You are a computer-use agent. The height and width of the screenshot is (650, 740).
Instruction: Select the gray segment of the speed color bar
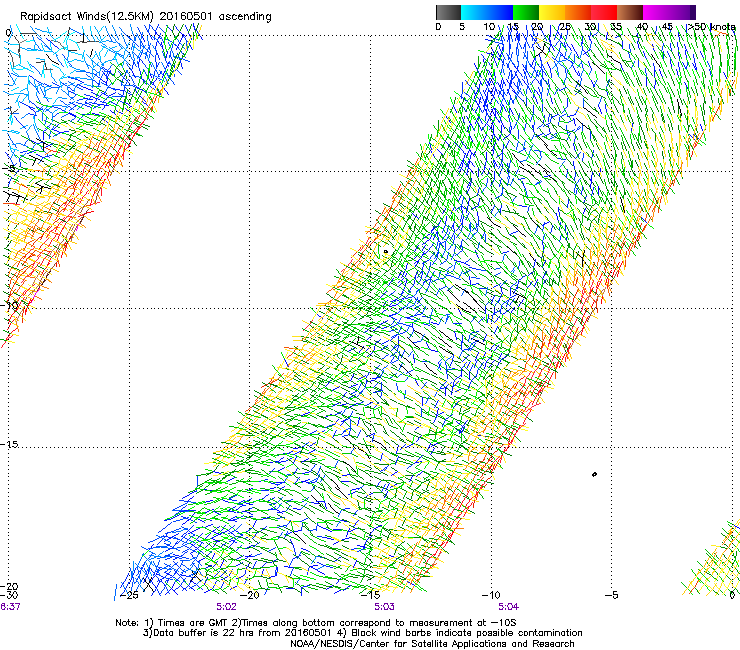pos(448,12)
